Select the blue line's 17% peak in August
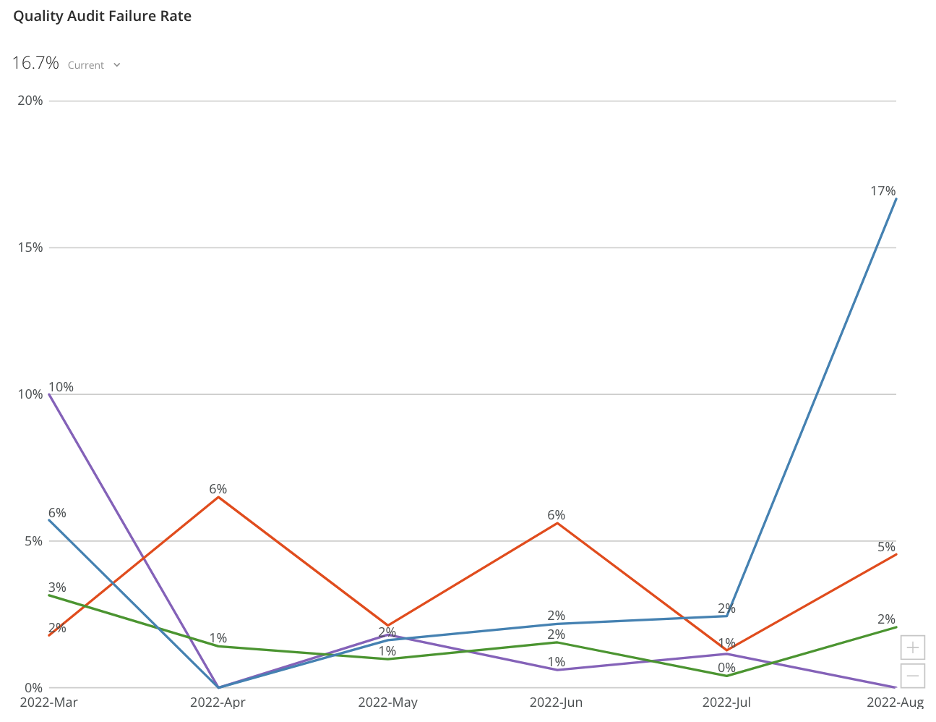Viewport: 936px width, 722px height. click(895, 199)
